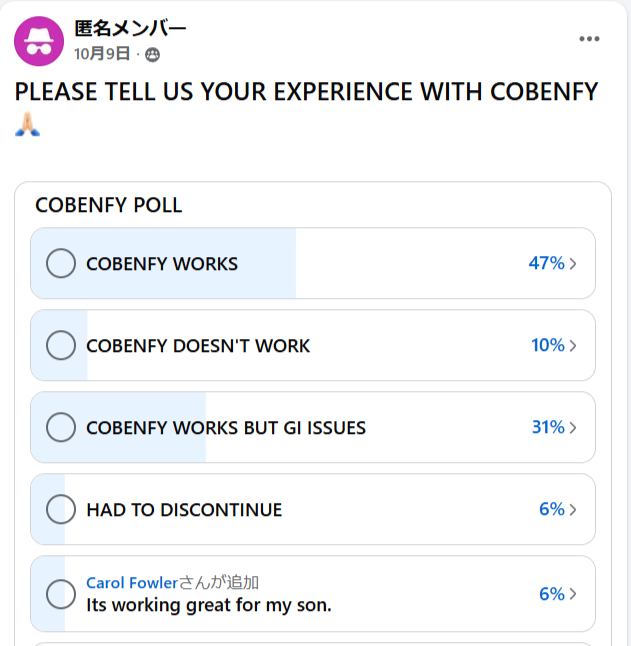Open the 10% voters list chevron

(573, 346)
